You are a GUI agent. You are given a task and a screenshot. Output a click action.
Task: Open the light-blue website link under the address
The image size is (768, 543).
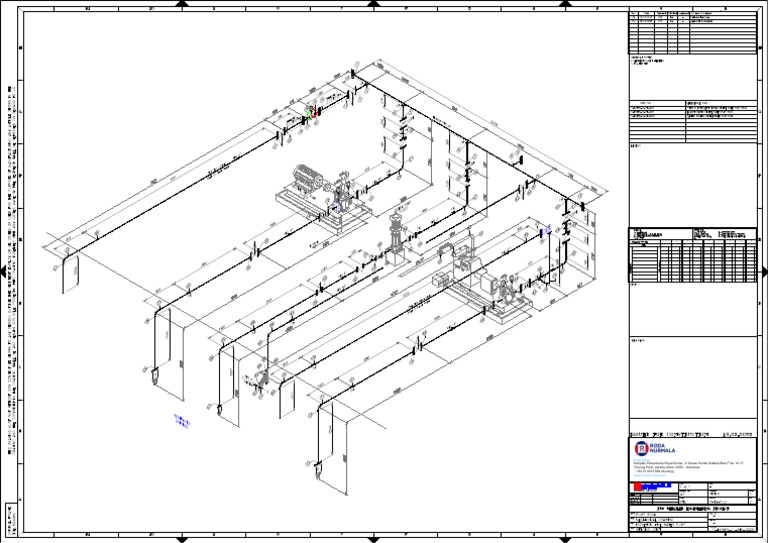point(648,475)
